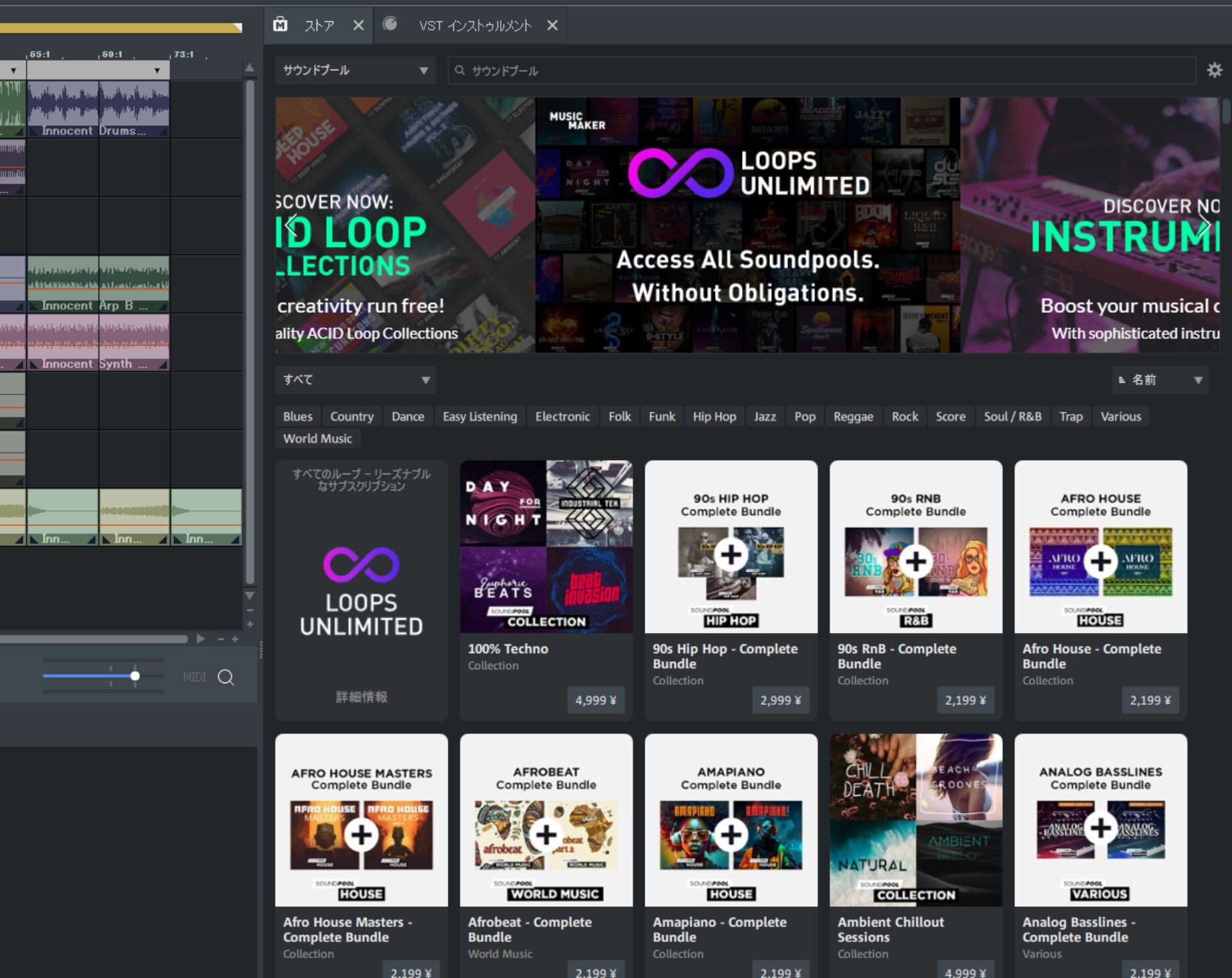Click the vertical scroll up arrow of arranger
Screen dimensions: 1232x978
point(249,68)
